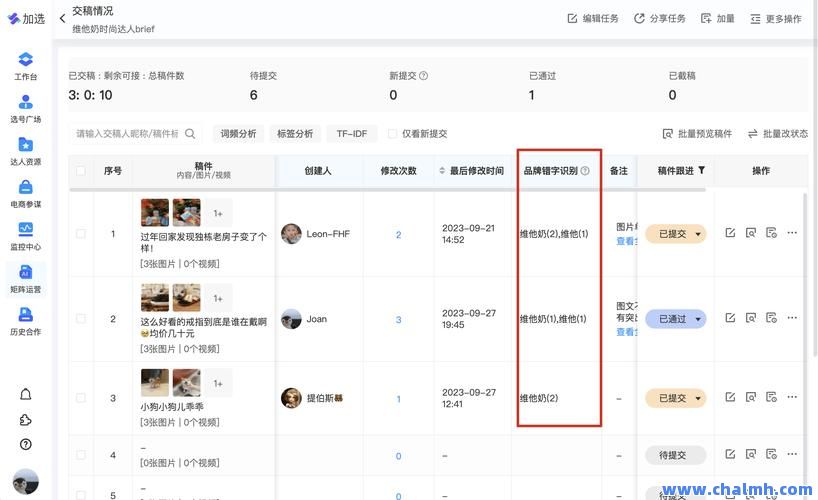Click modification count 3 for Joan
The image size is (818, 500).
[x=399, y=319]
